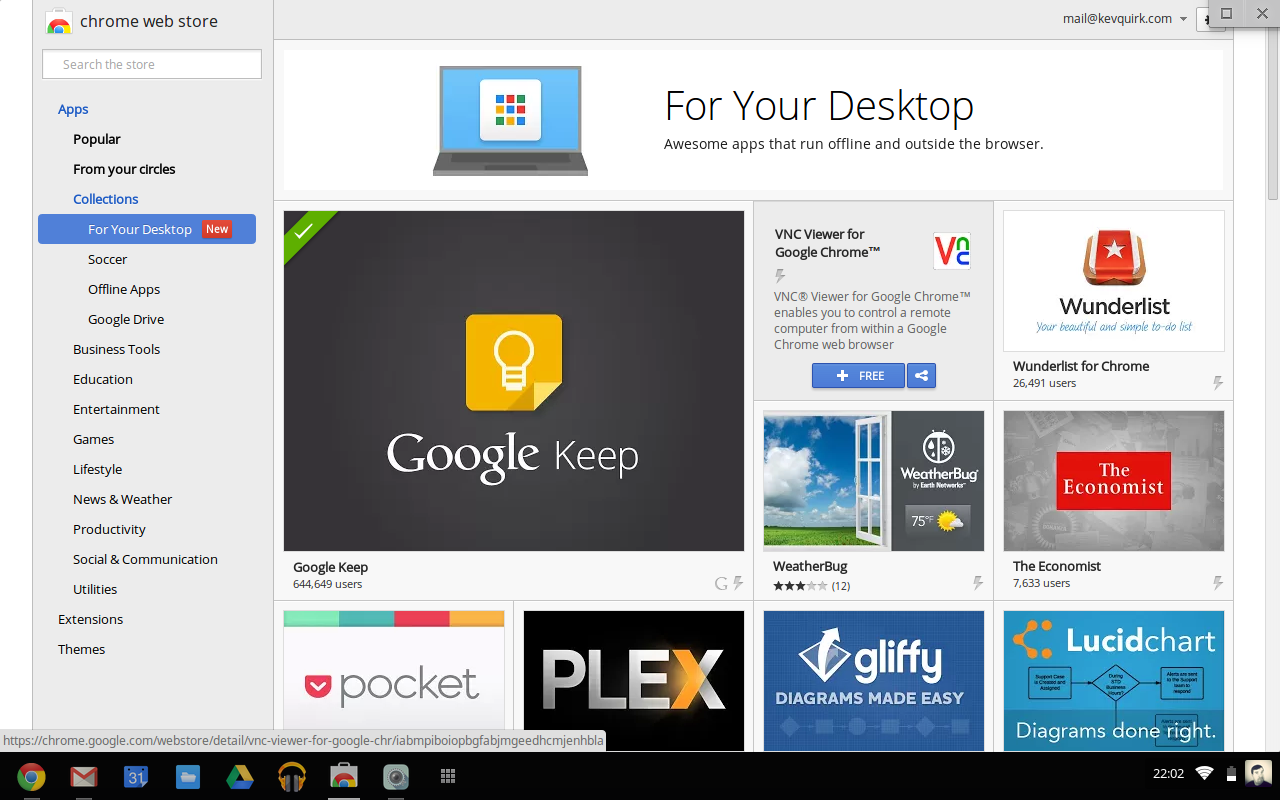Open the Games category link
Viewport: 1280px width, 800px height.
pos(93,439)
